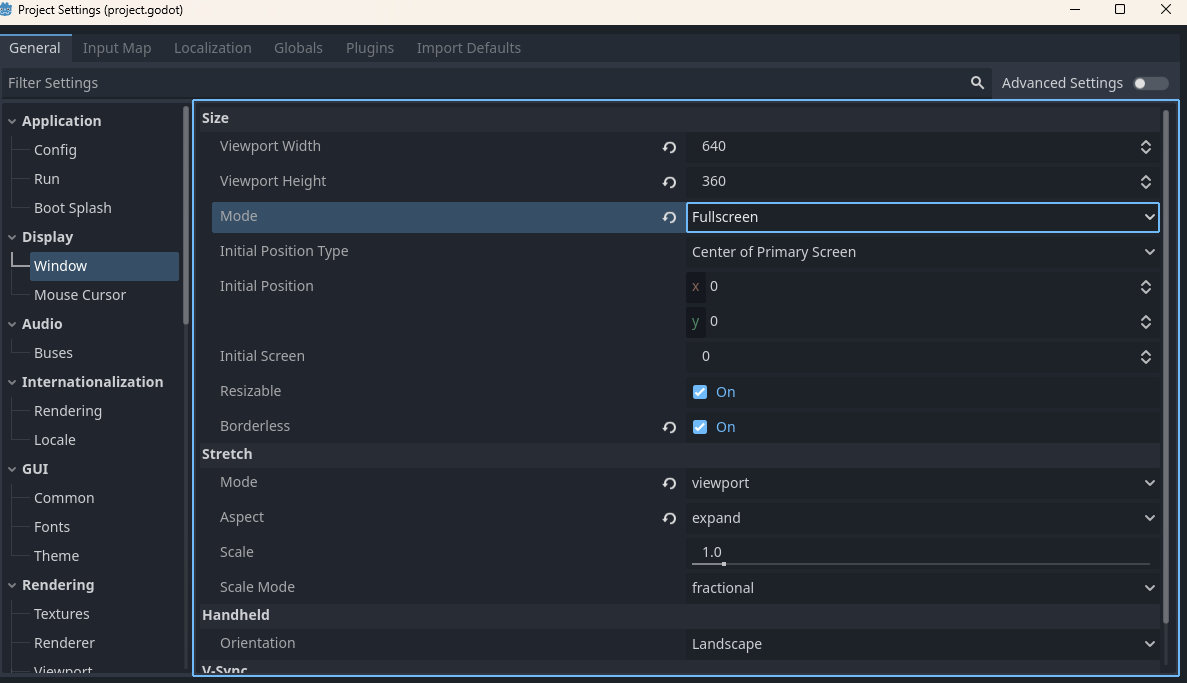Viewport: 1187px width, 683px height.
Task: Collapse the Application tree section
Action: point(12,121)
